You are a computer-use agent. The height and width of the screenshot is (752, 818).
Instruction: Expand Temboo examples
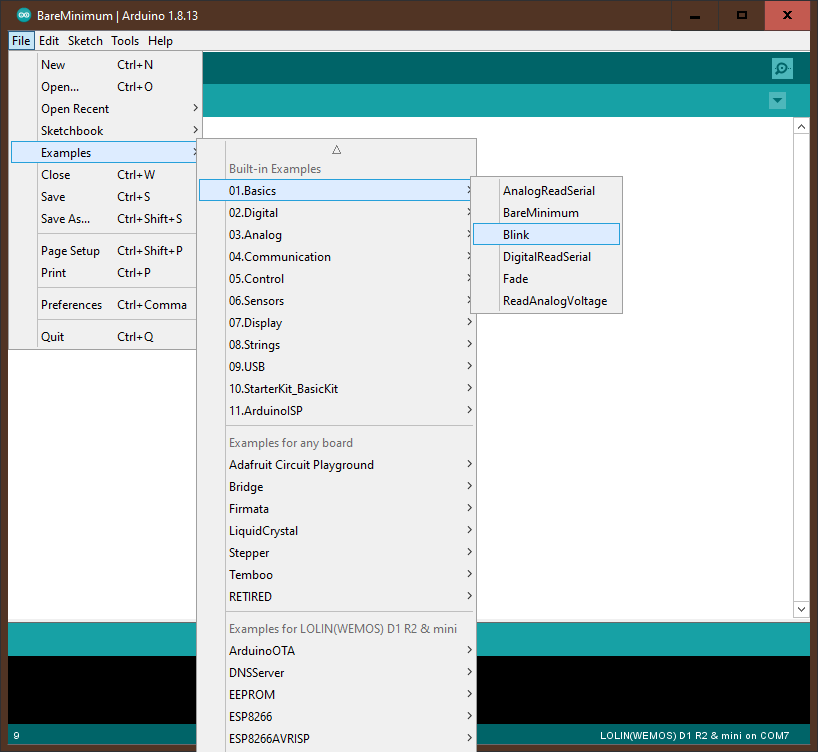coord(336,575)
